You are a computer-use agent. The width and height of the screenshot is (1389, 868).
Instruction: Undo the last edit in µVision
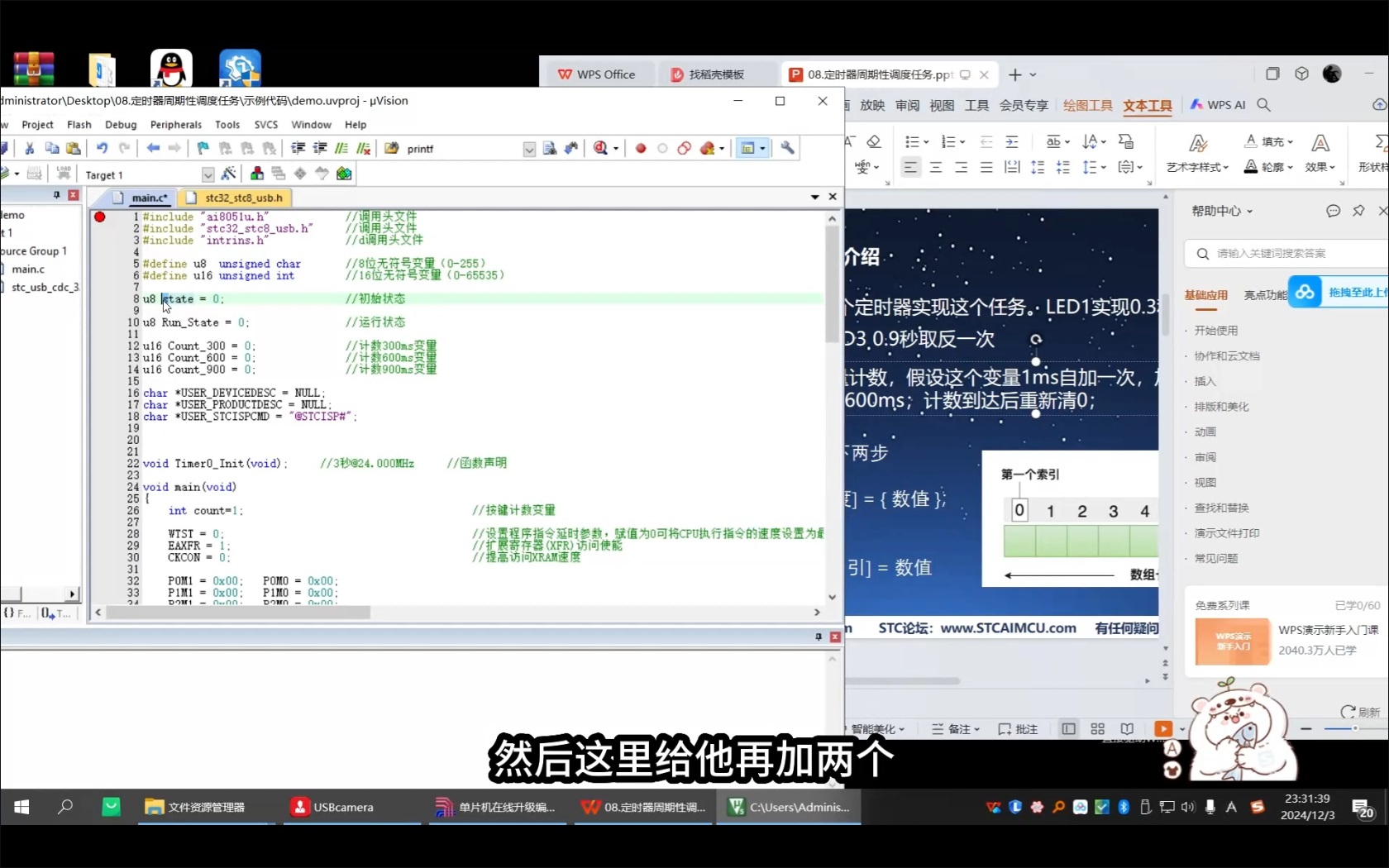click(x=102, y=148)
